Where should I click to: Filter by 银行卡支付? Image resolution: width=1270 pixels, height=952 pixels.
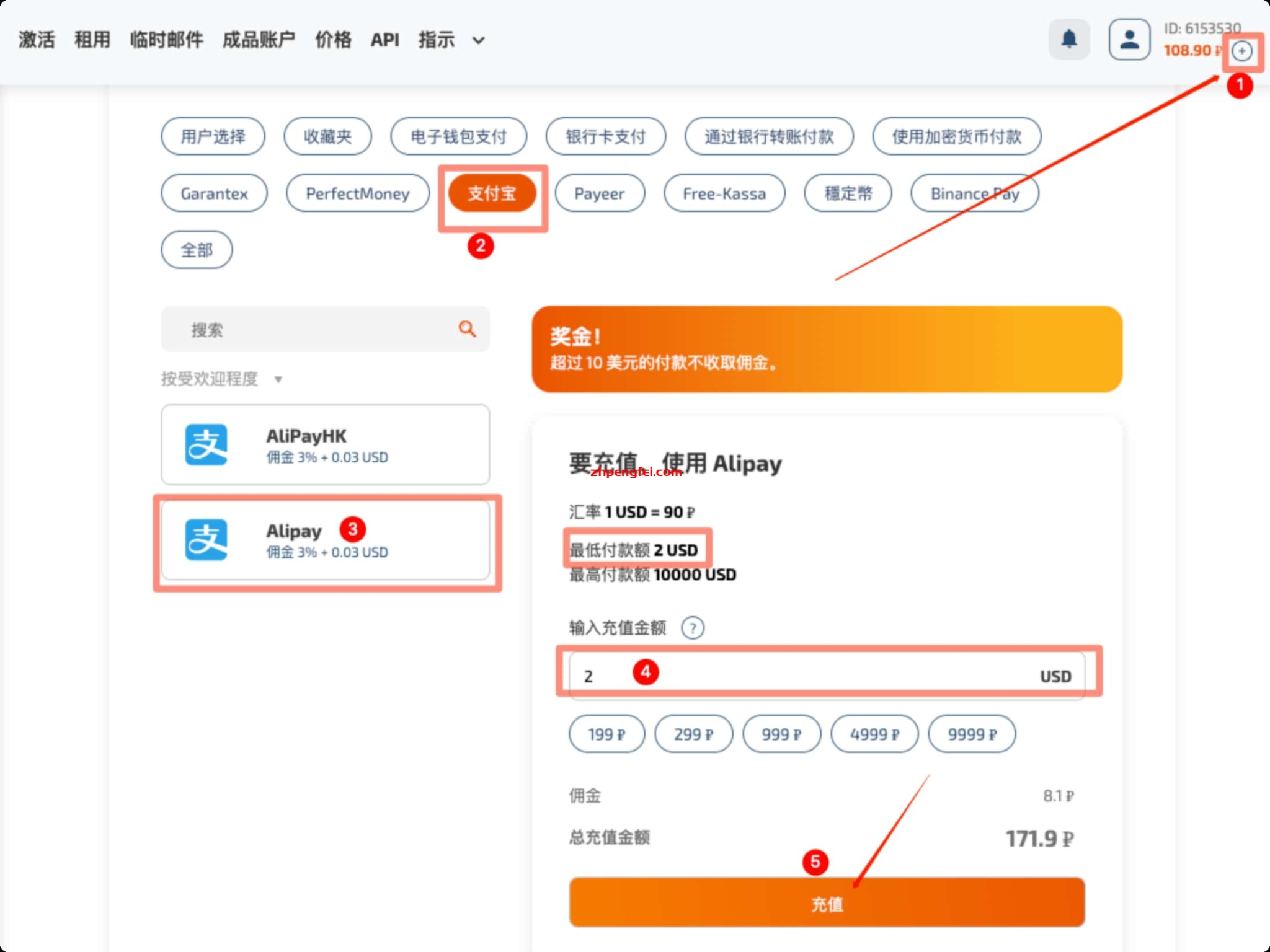tap(606, 136)
